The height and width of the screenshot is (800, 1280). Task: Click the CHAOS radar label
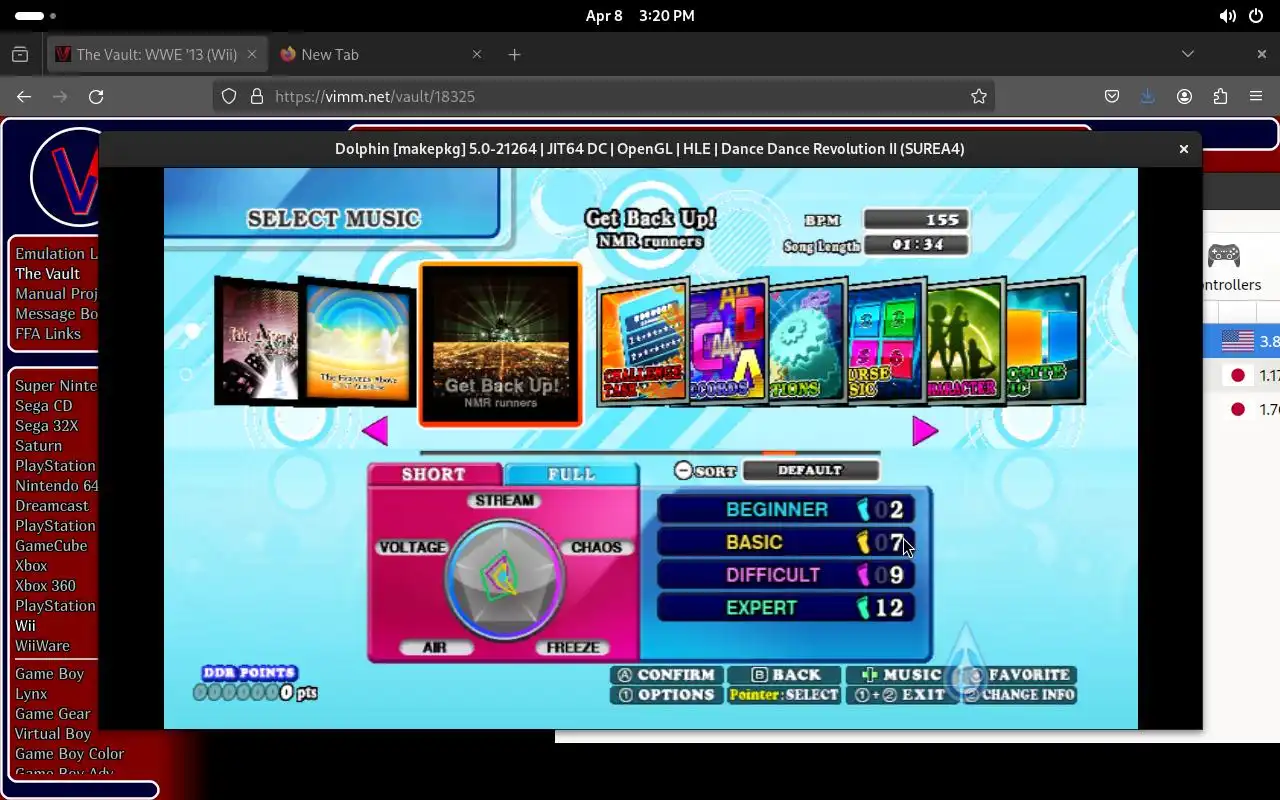click(596, 547)
